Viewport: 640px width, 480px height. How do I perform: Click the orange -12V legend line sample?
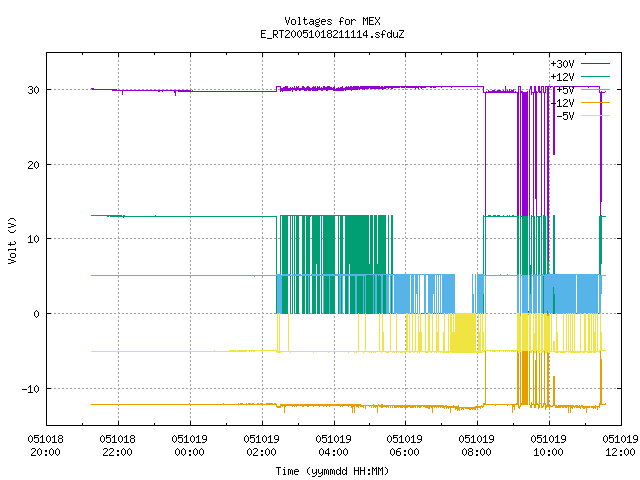[596, 102]
